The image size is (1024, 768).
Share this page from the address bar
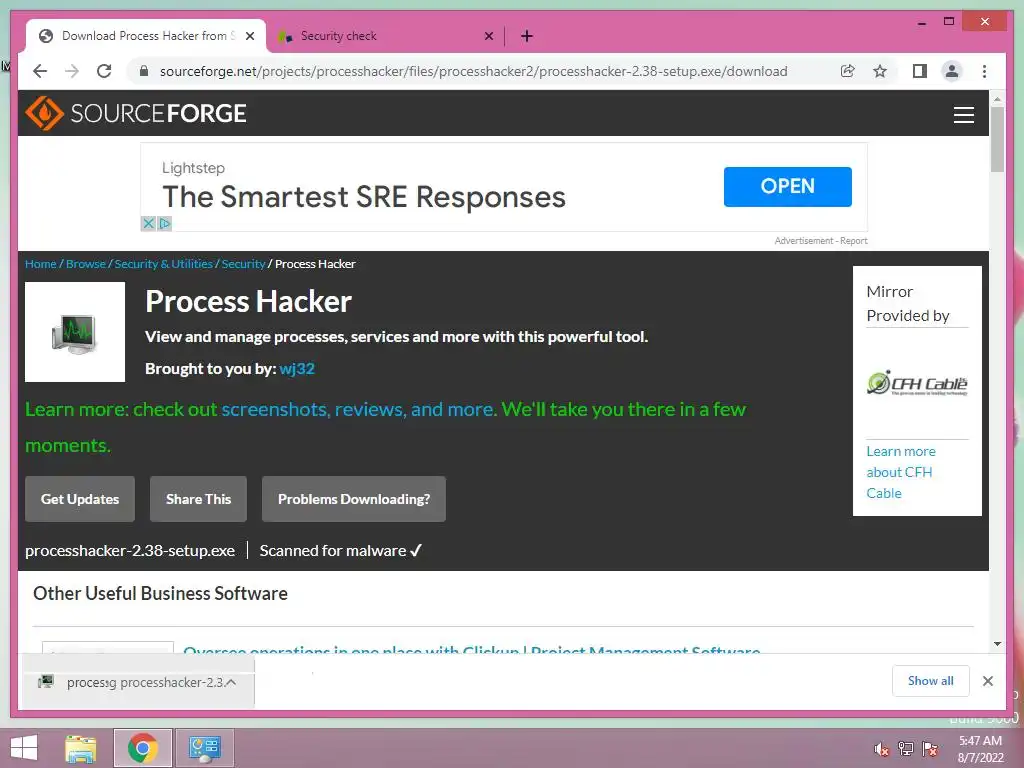point(847,71)
